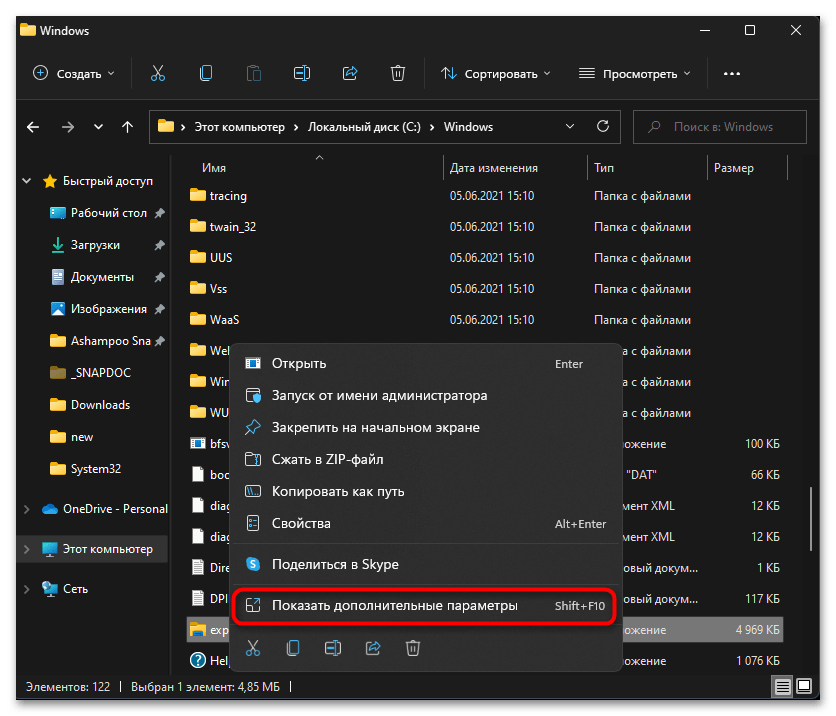Expand the Этот компьютер tree node
This screenshot has height=716, width=836.
coord(27,549)
